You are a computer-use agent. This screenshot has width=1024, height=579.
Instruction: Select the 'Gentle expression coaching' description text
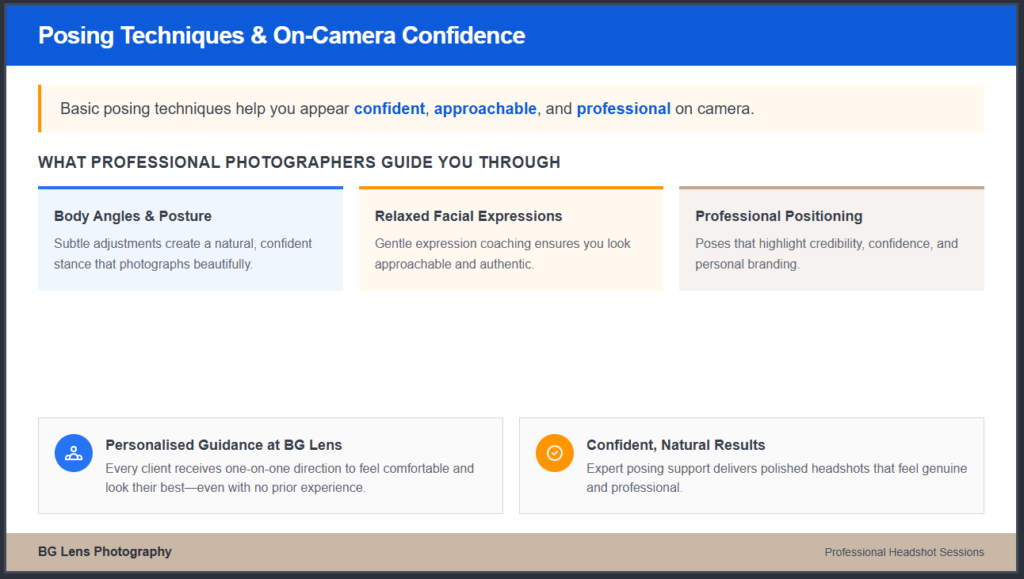(503, 254)
